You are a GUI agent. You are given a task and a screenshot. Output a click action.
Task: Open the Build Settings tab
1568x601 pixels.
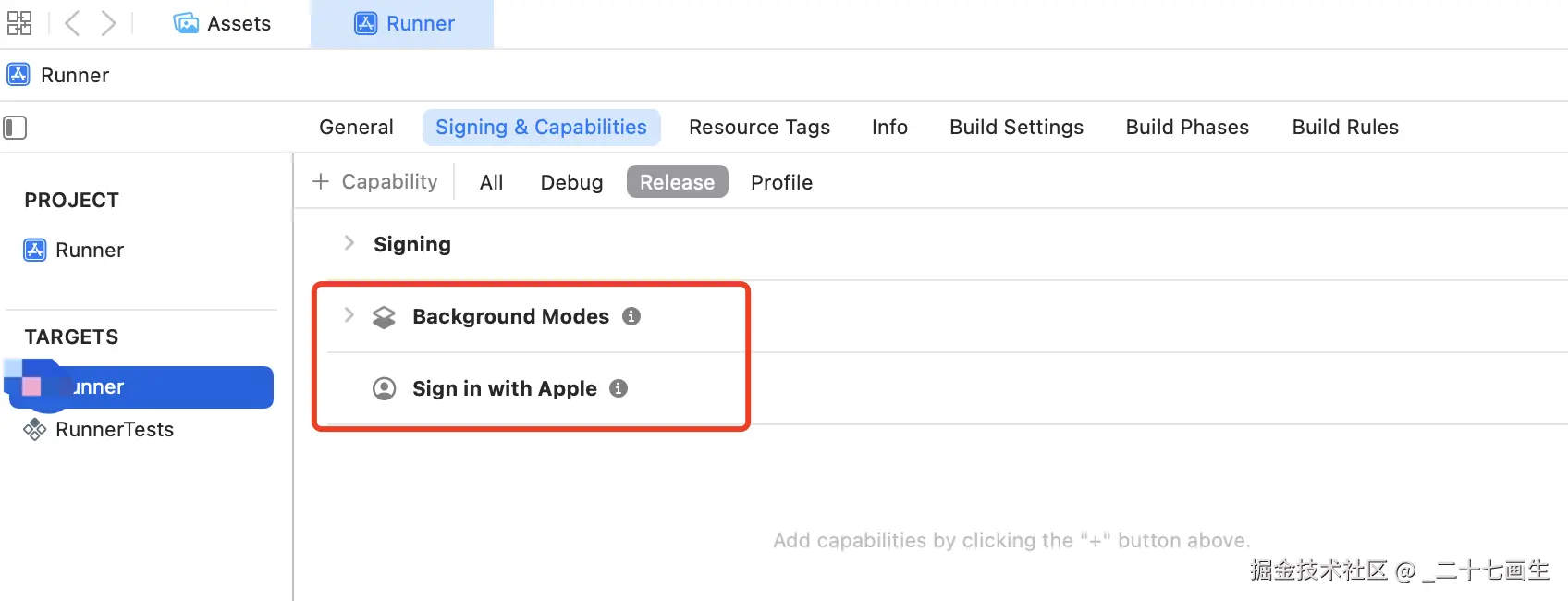pos(1016,128)
